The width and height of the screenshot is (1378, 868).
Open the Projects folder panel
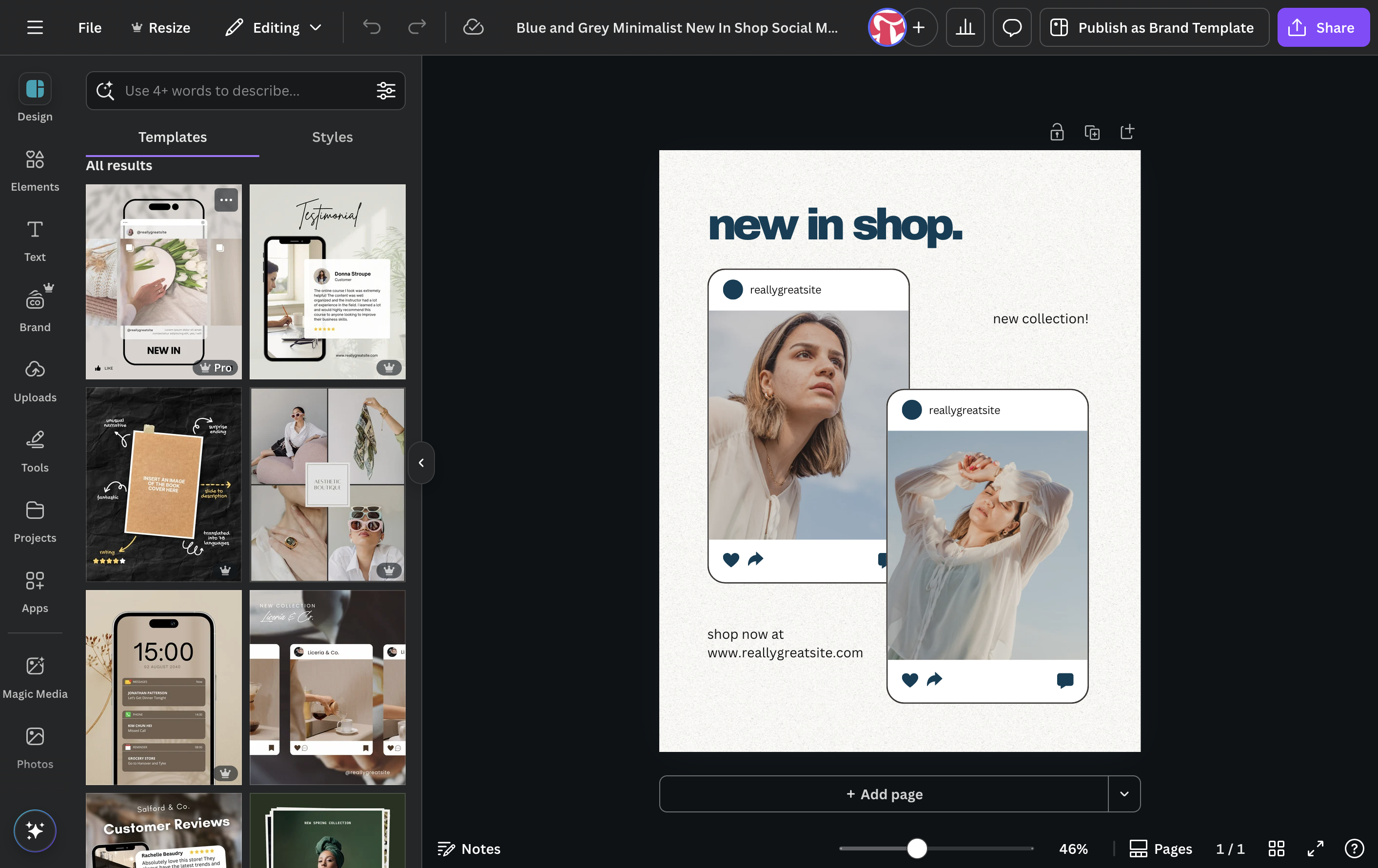pos(35,522)
